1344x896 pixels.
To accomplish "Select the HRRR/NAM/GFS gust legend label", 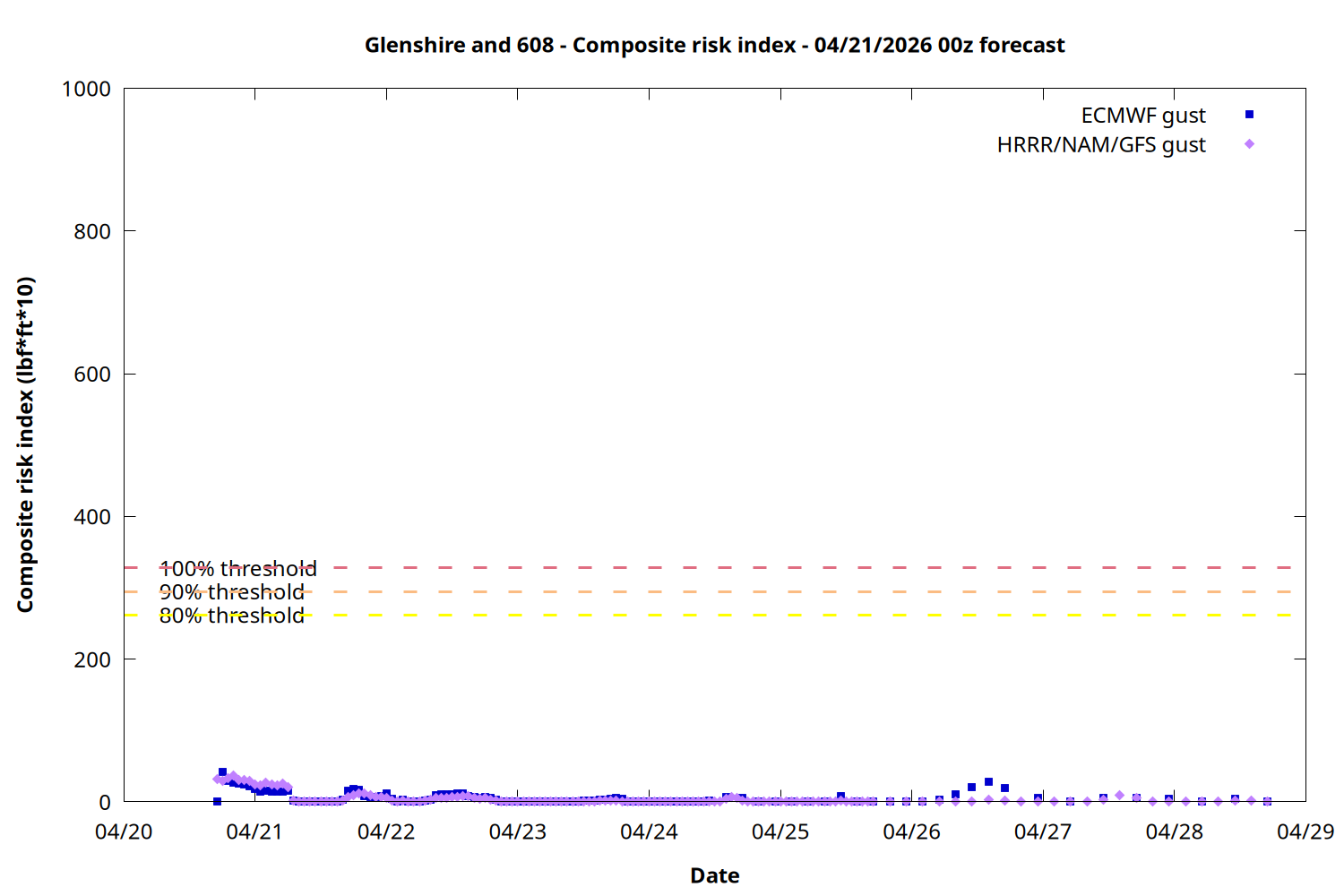I will pos(1100,145).
